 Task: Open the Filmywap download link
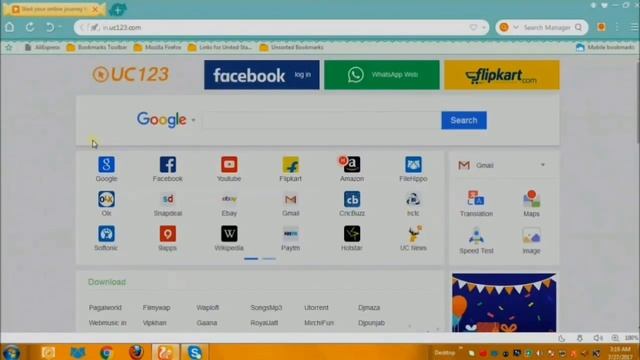coord(156,308)
